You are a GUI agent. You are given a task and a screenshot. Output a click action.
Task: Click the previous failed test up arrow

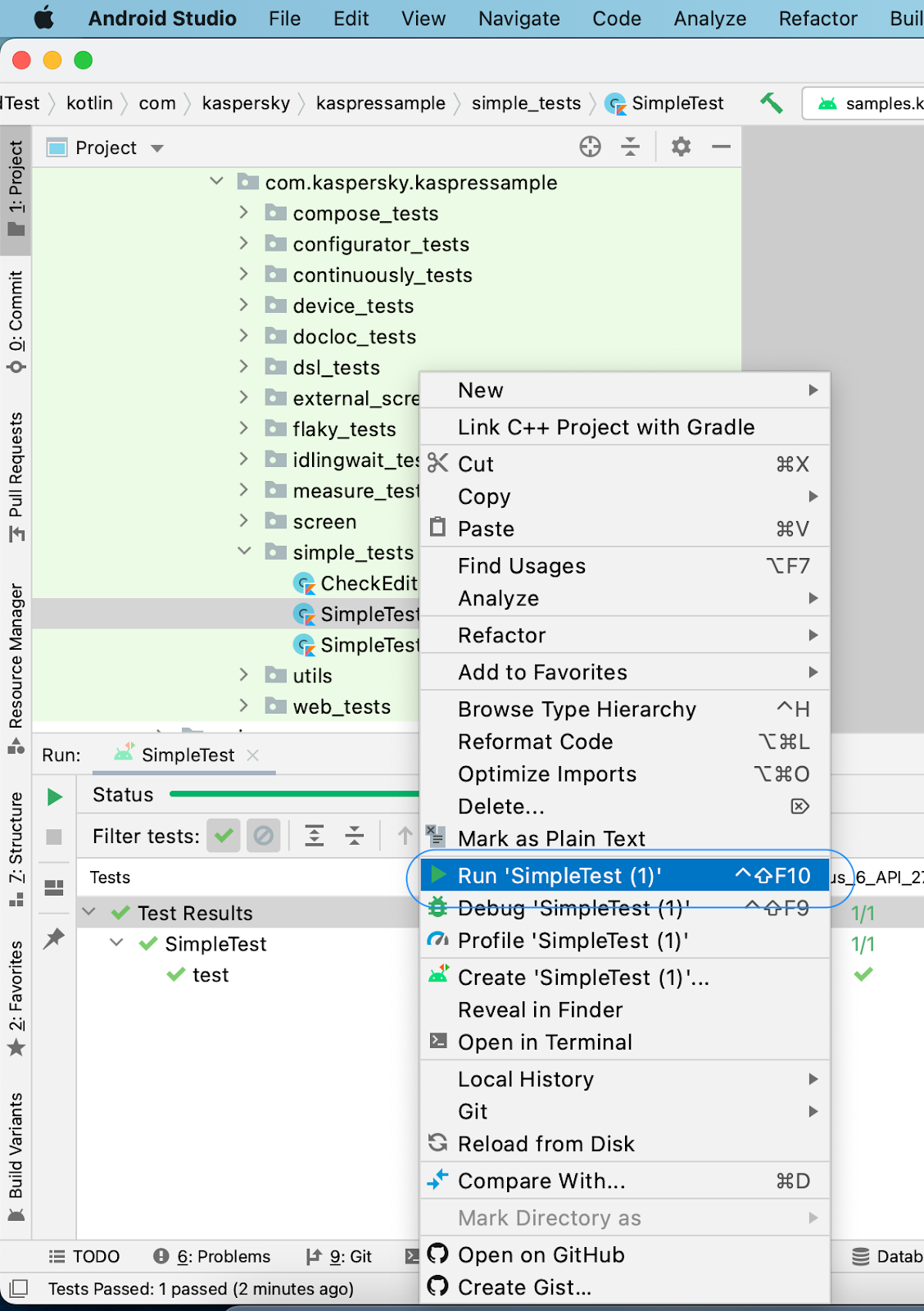click(x=405, y=836)
